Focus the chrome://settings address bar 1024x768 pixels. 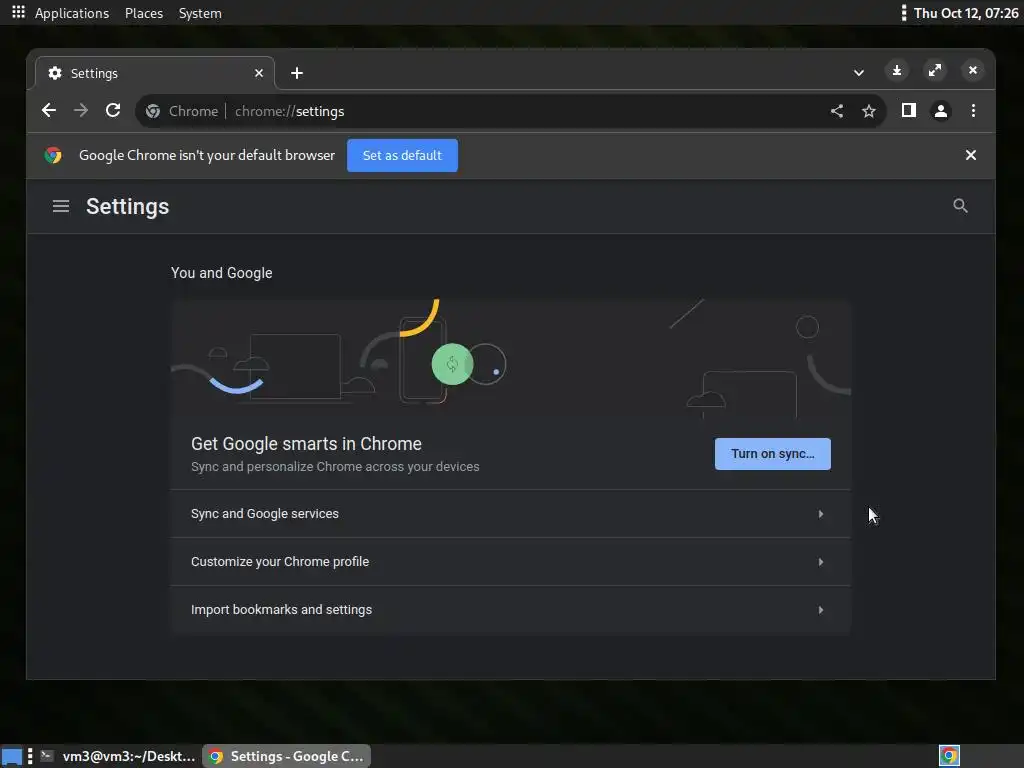click(x=509, y=111)
